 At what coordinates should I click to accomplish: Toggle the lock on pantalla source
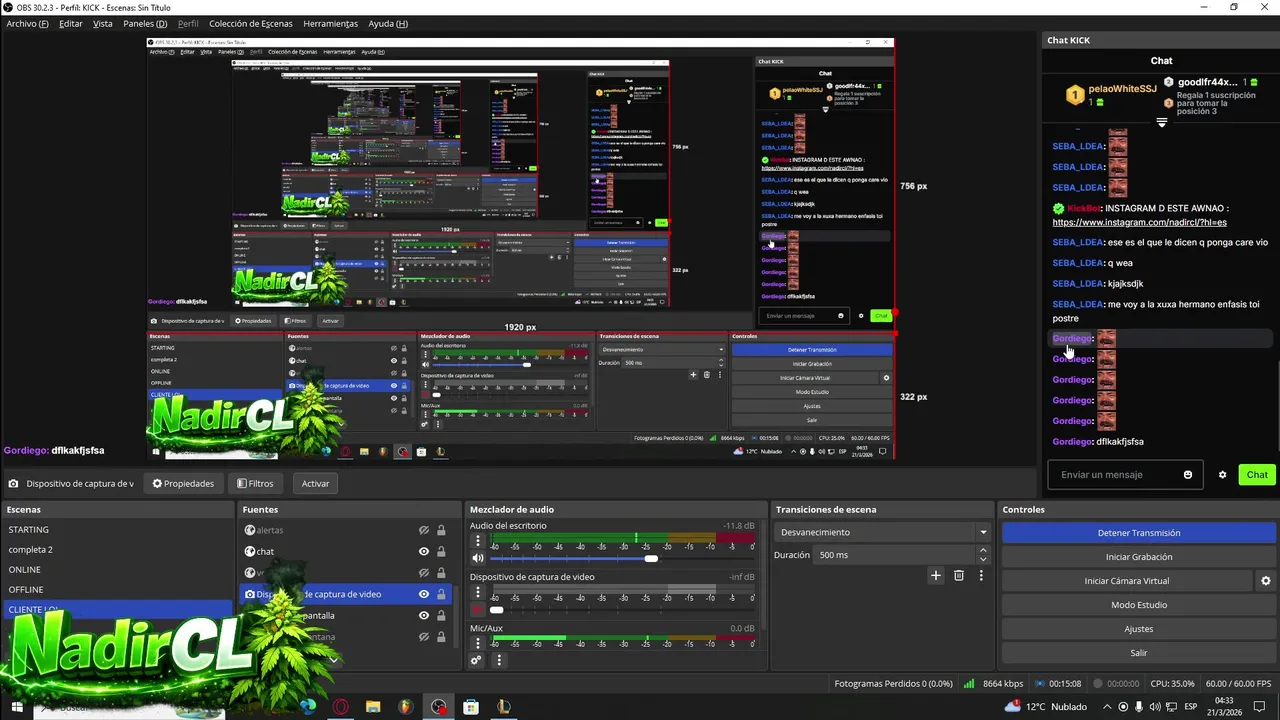[x=441, y=615]
